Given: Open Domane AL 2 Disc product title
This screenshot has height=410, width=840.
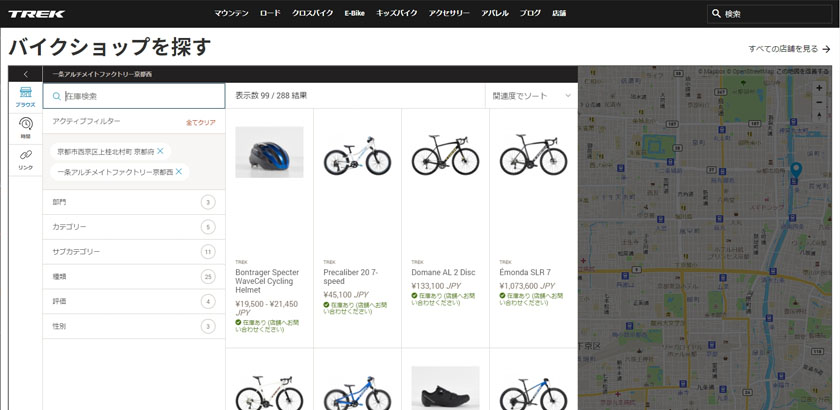Looking at the screenshot, I should tap(443, 272).
